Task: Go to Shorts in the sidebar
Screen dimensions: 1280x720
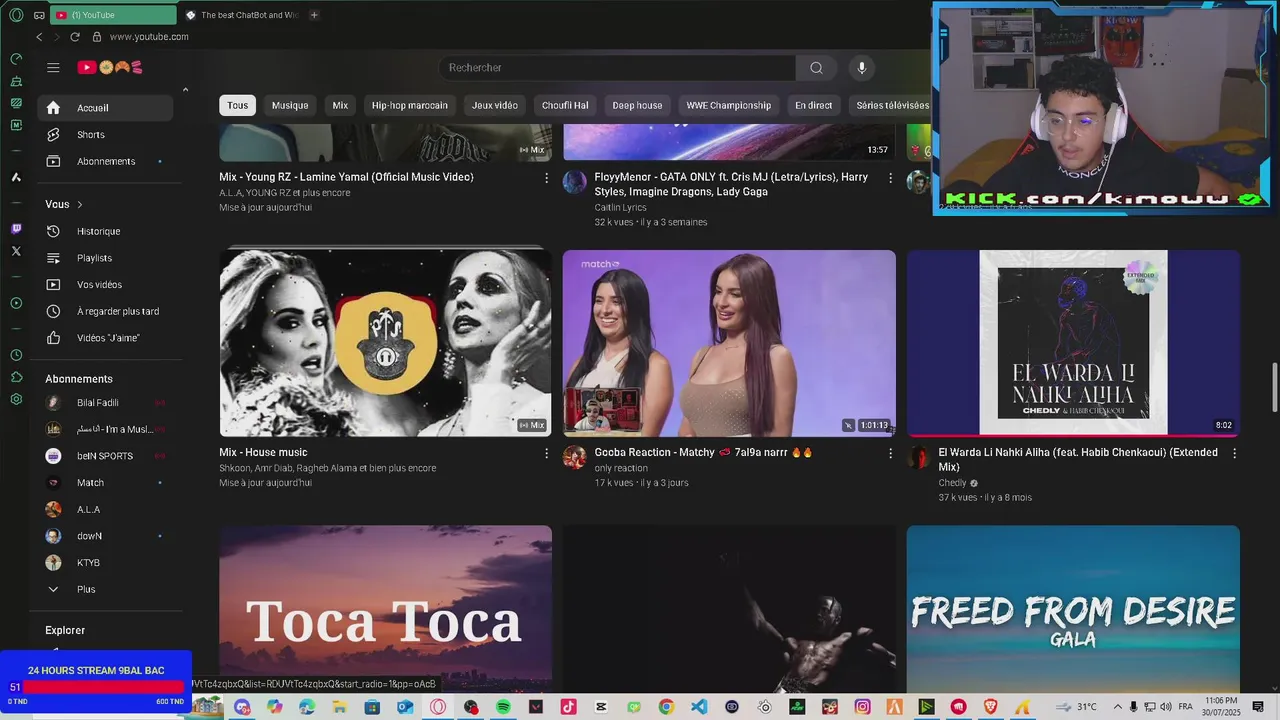Action: point(105,134)
